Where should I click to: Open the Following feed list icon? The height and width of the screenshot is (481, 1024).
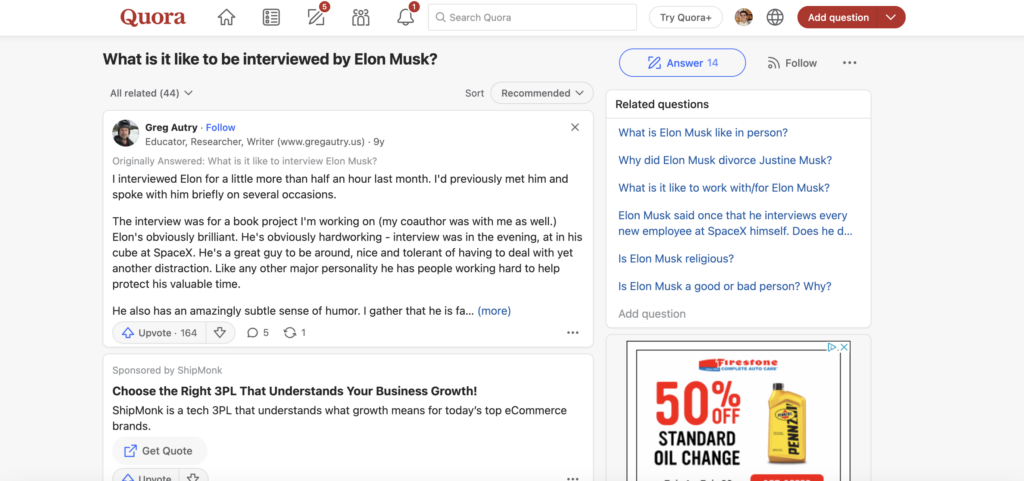click(x=271, y=18)
